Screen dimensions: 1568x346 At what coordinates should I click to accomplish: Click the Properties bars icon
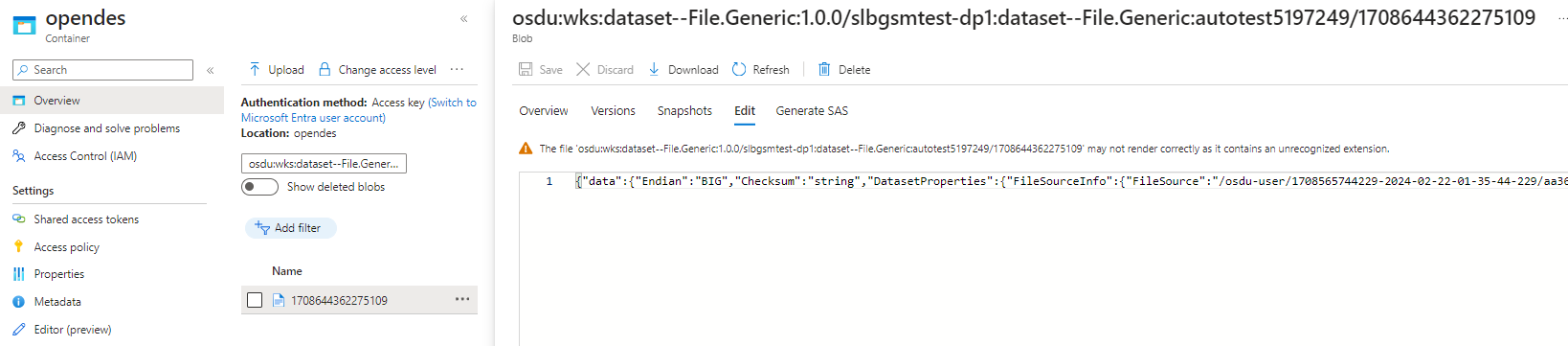[x=19, y=274]
